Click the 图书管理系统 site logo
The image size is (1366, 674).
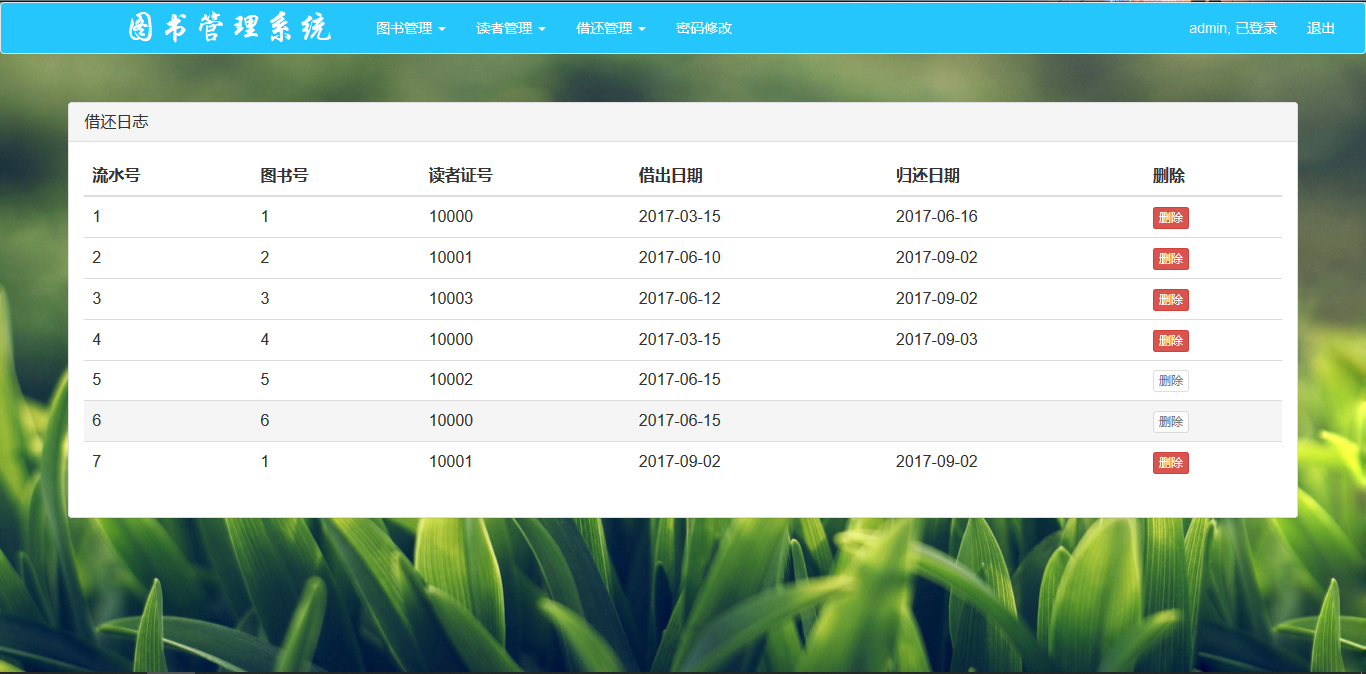[229, 28]
